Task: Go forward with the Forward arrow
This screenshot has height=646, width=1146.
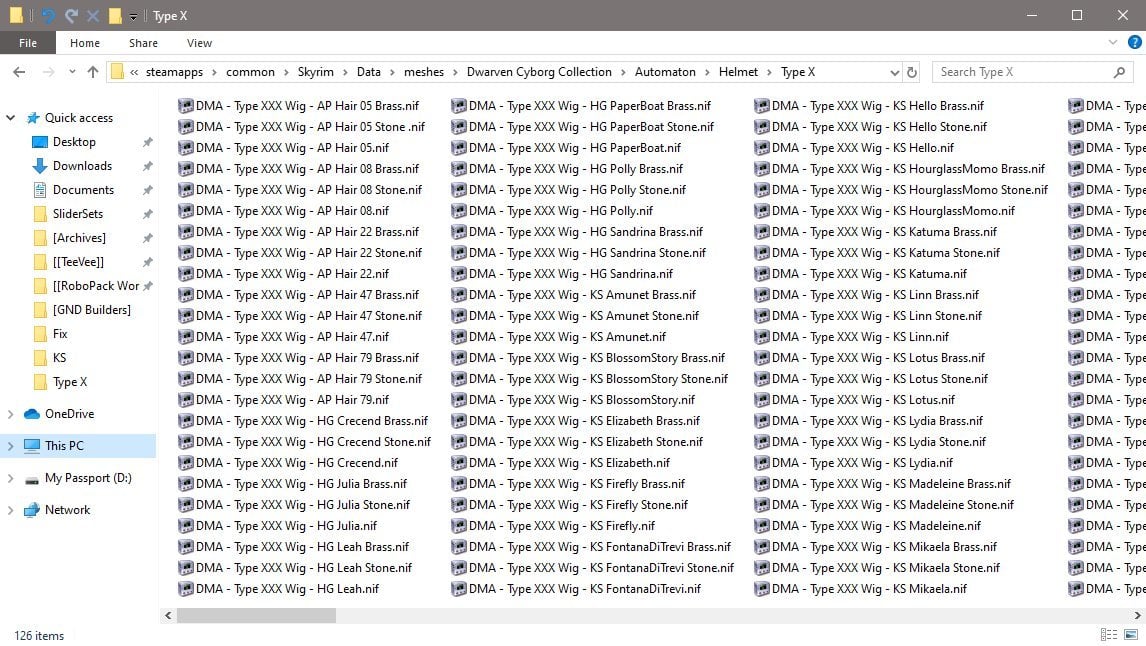Action: [48, 72]
